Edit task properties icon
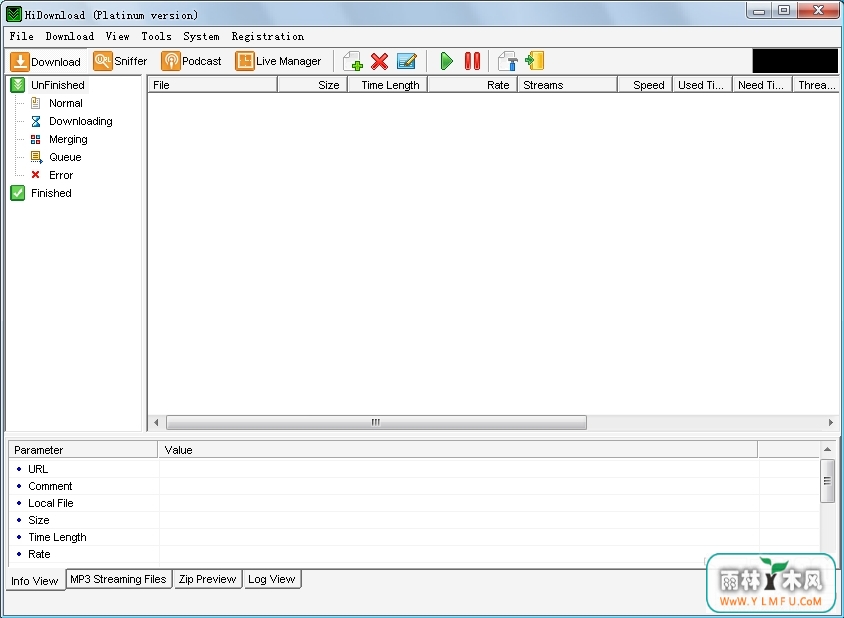 (406, 61)
